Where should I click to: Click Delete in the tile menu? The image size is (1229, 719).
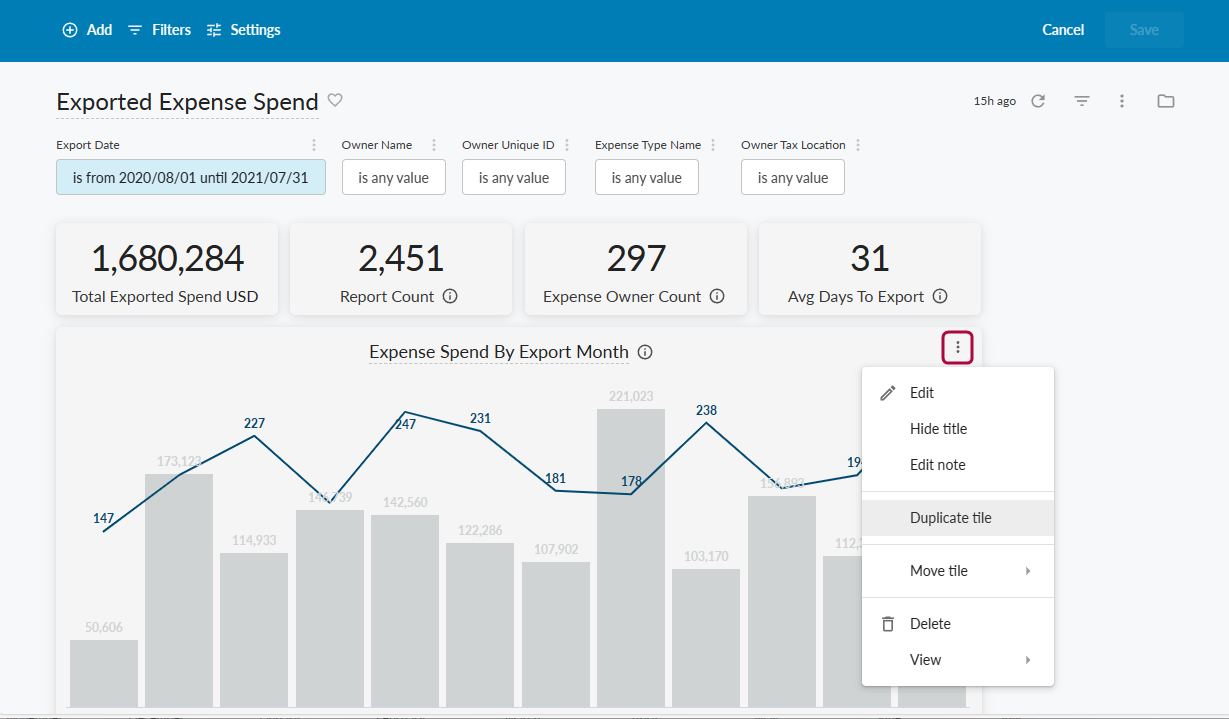(x=930, y=624)
